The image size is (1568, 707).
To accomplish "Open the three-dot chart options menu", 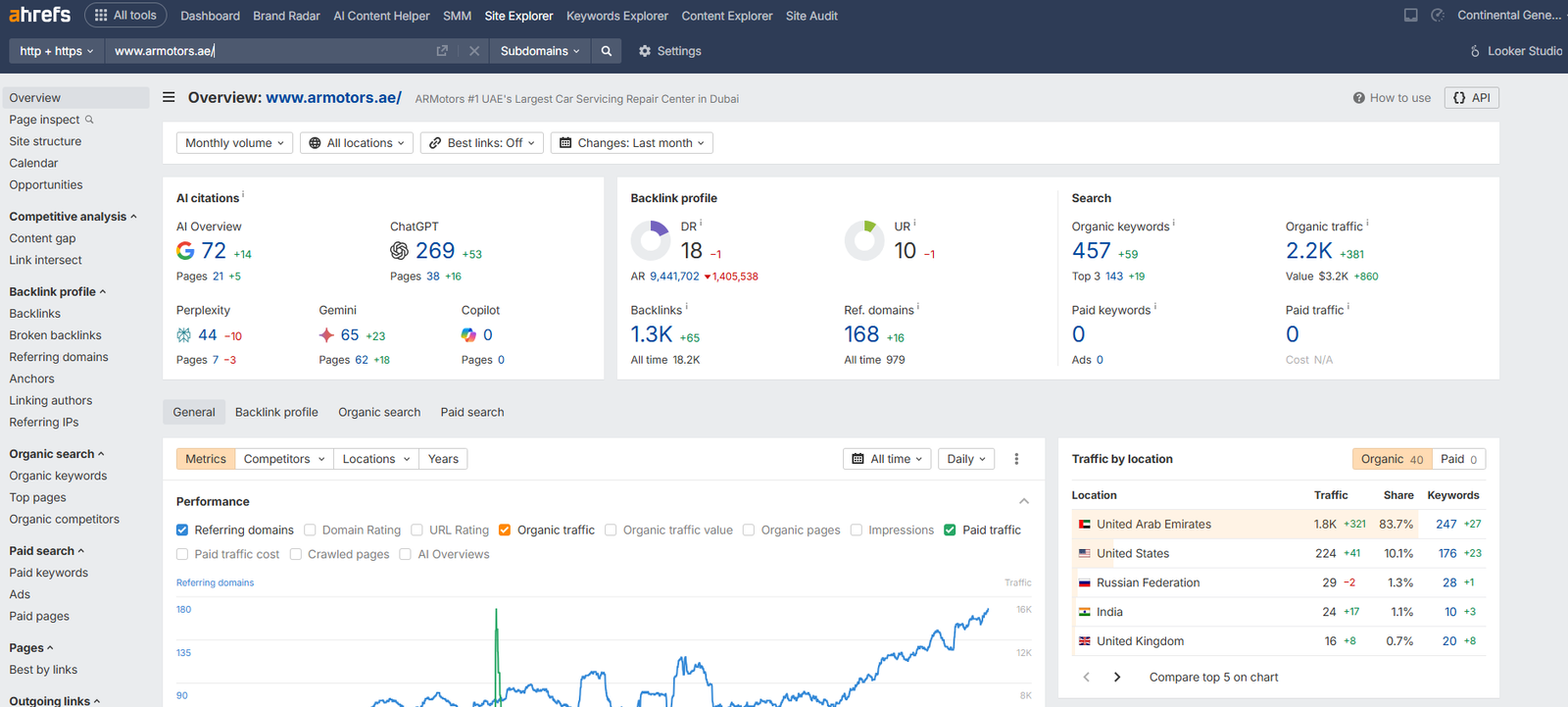I will tap(1016, 459).
